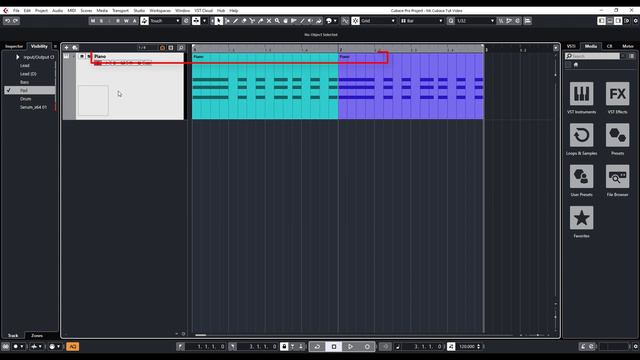Image resolution: width=640 pixels, height=360 pixels.
Task: Toggle the Quantize Q icon
Action: (451, 21)
